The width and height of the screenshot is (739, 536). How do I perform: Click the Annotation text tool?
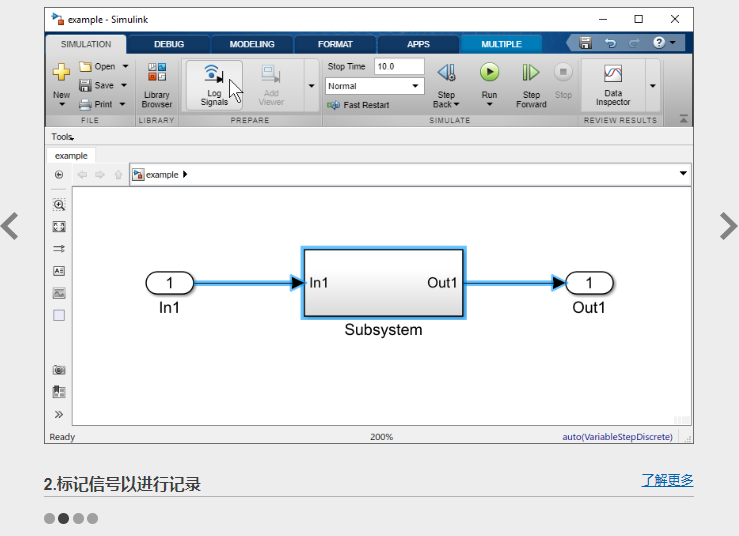59,271
